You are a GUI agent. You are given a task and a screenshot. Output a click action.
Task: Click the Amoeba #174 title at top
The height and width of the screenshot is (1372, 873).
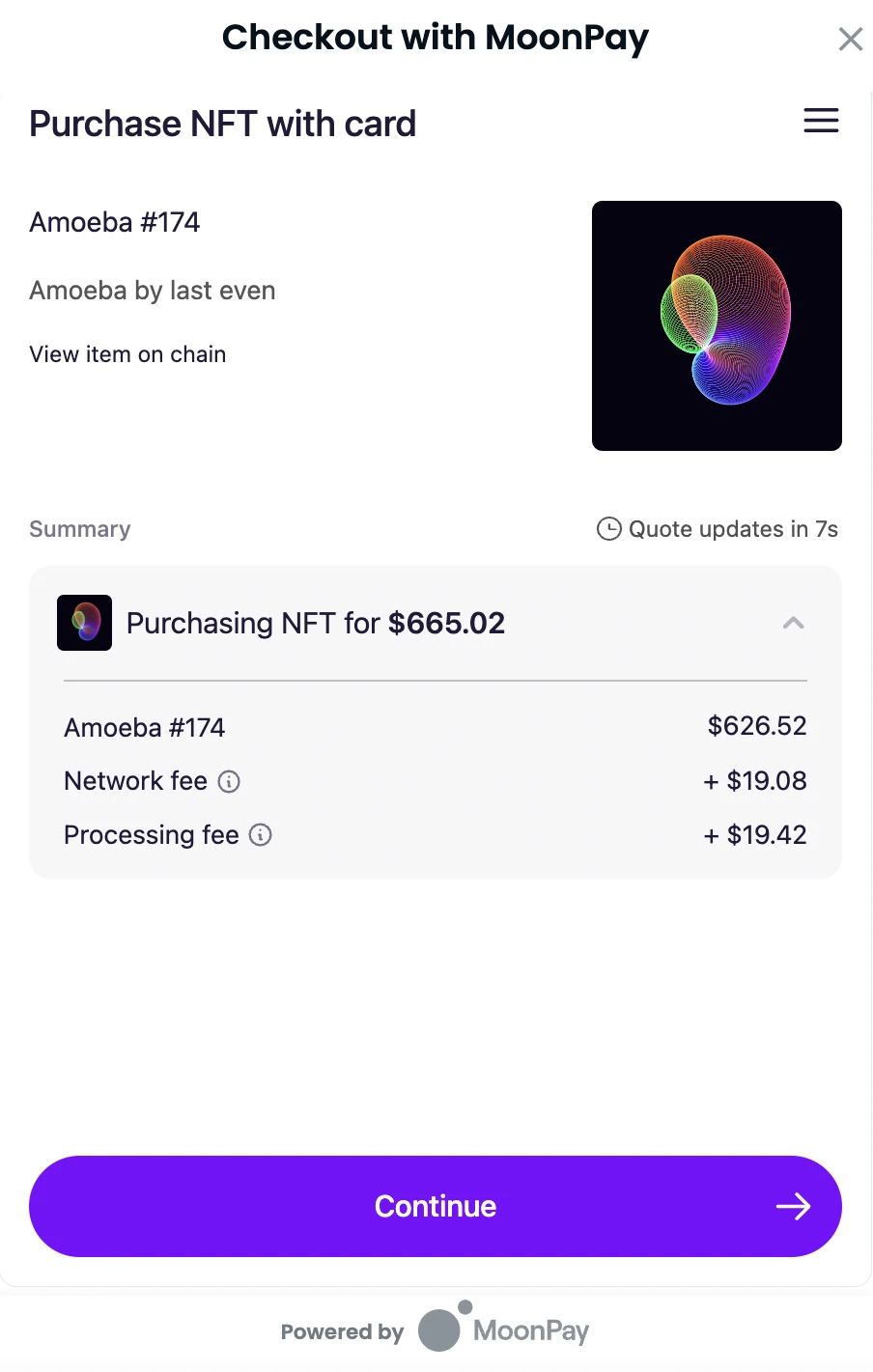(x=115, y=222)
